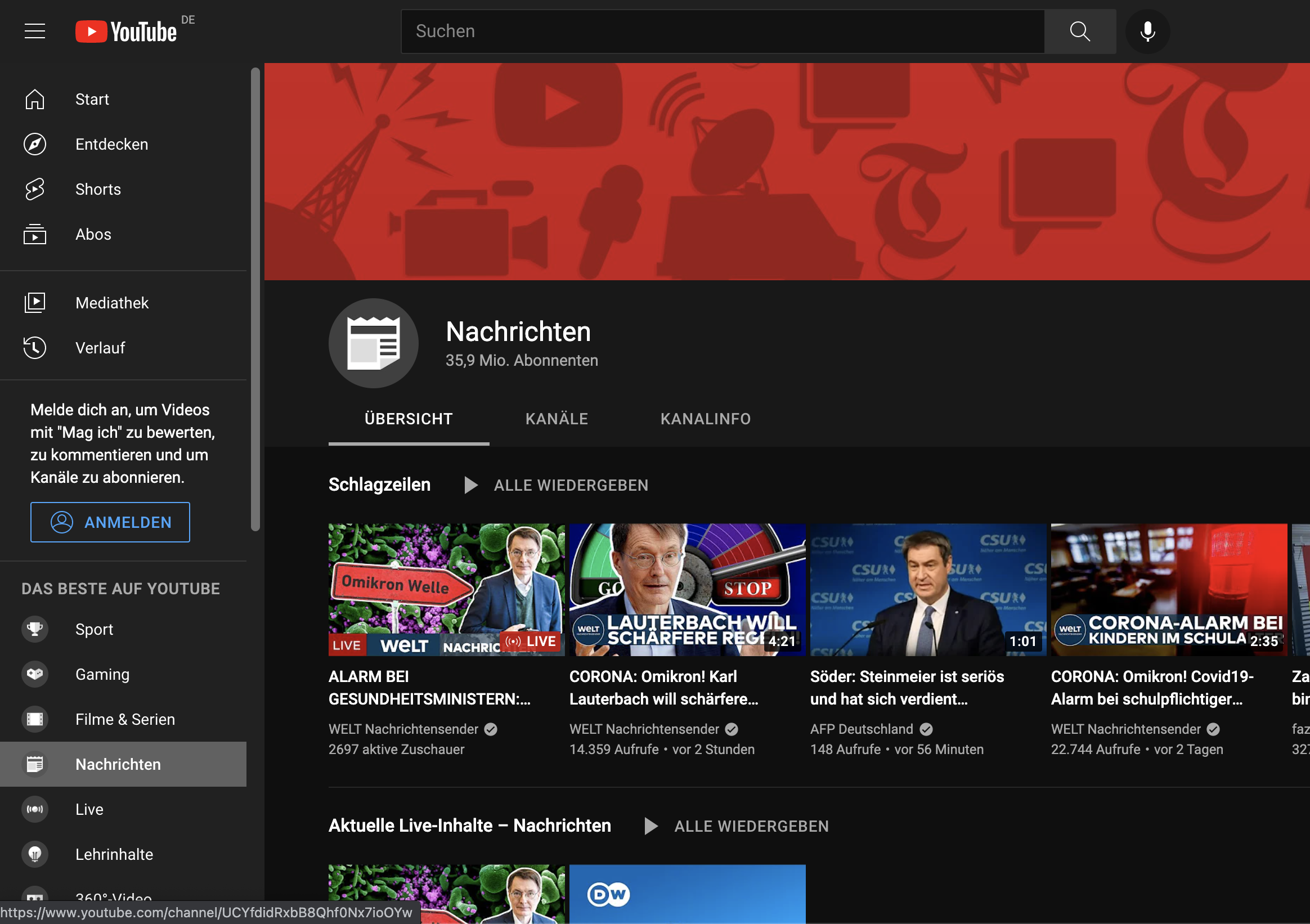Go to Shorts in sidebar

click(x=97, y=190)
